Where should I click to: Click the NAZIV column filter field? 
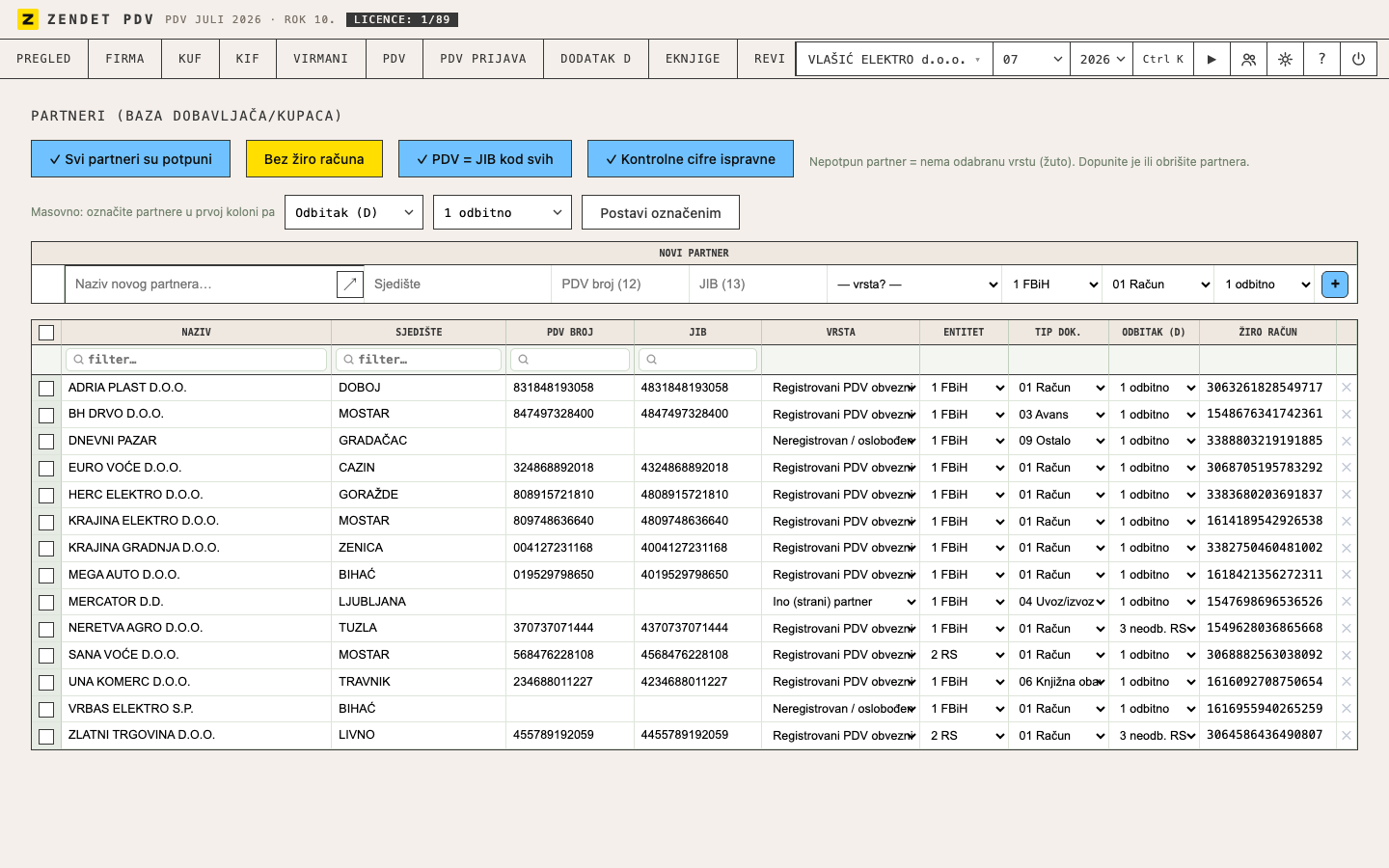click(x=196, y=360)
